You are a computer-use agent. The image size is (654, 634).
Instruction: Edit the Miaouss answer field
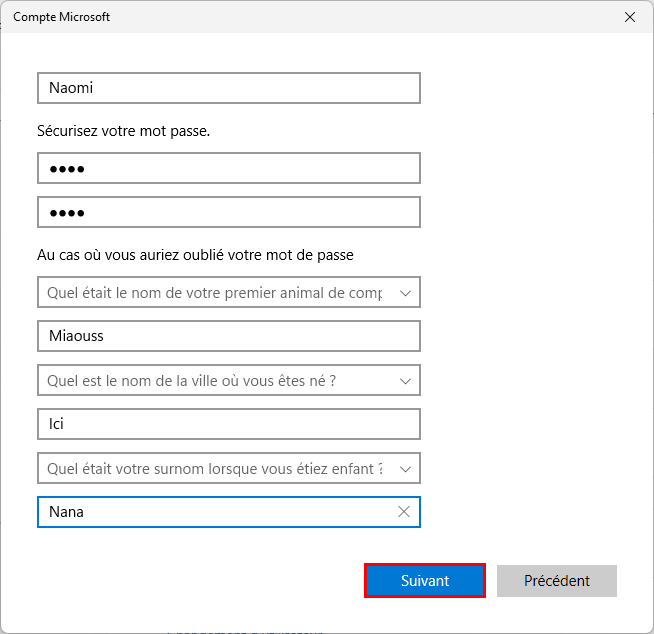(x=229, y=336)
